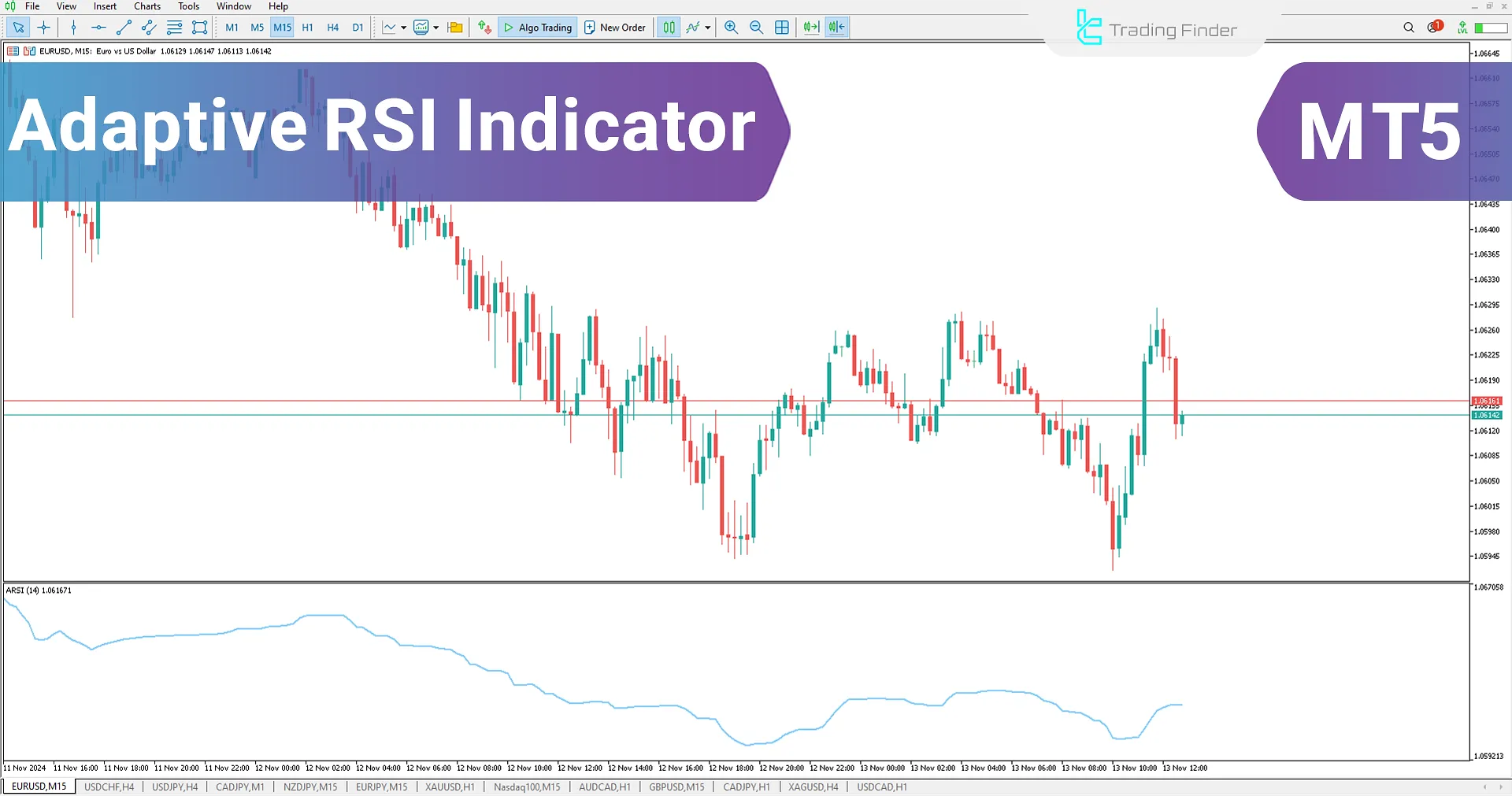The image size is (1512, 796).
Task: Switch timeframe to M1
Action: tap(232, 28)
